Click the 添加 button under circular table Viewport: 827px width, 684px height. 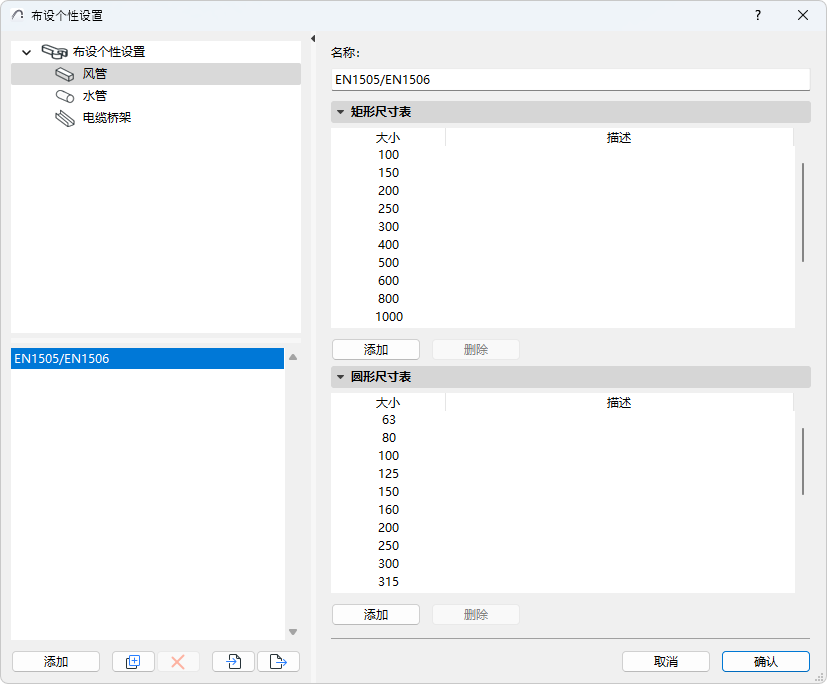click(376, 614)
